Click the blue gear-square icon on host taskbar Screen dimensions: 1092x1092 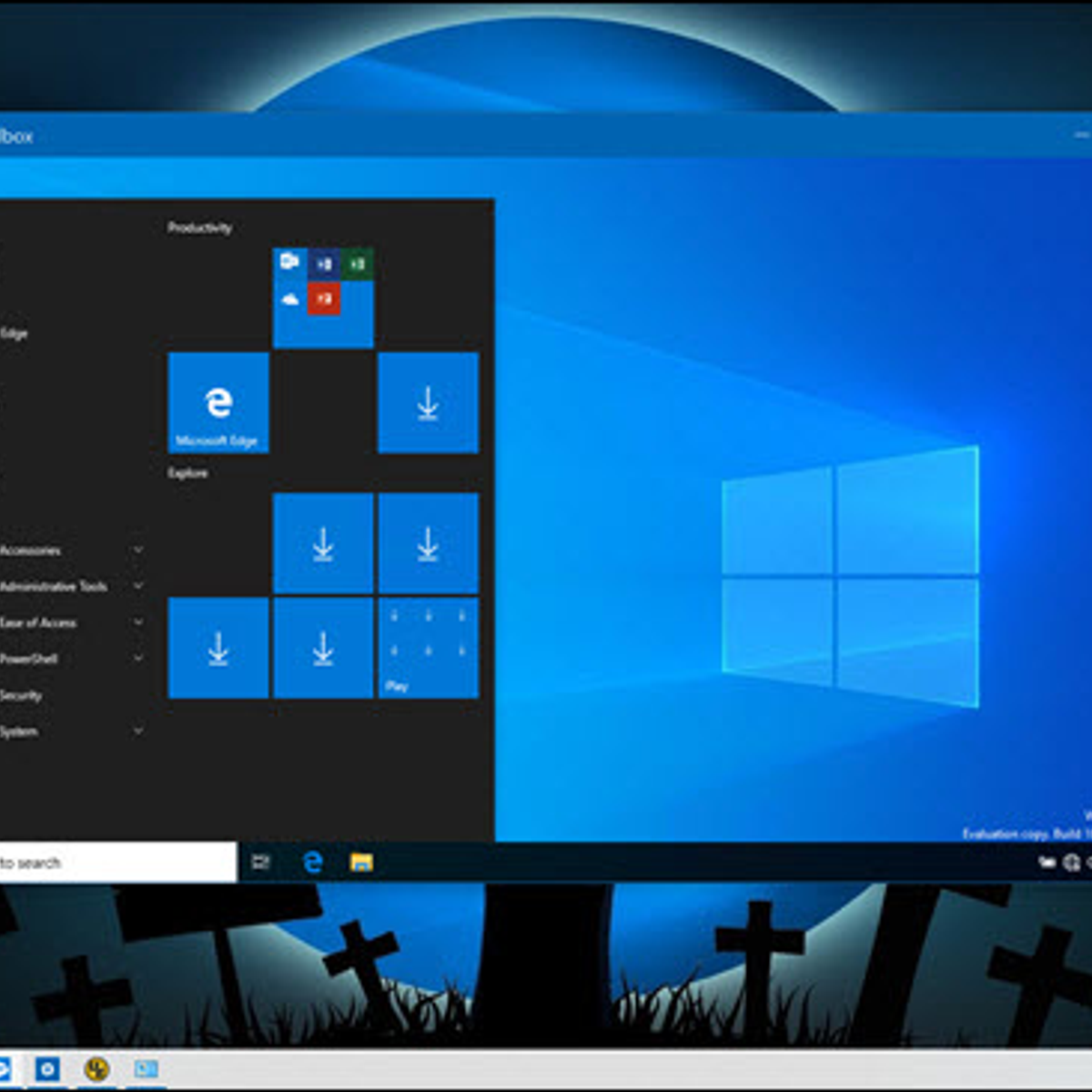point(47,1068)
